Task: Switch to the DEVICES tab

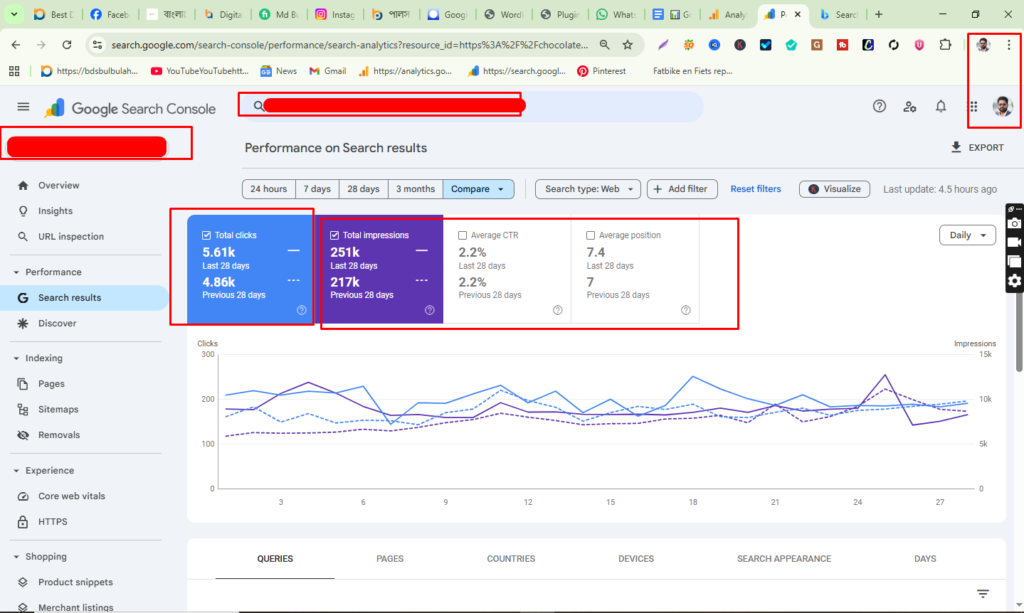Action: 636,559
